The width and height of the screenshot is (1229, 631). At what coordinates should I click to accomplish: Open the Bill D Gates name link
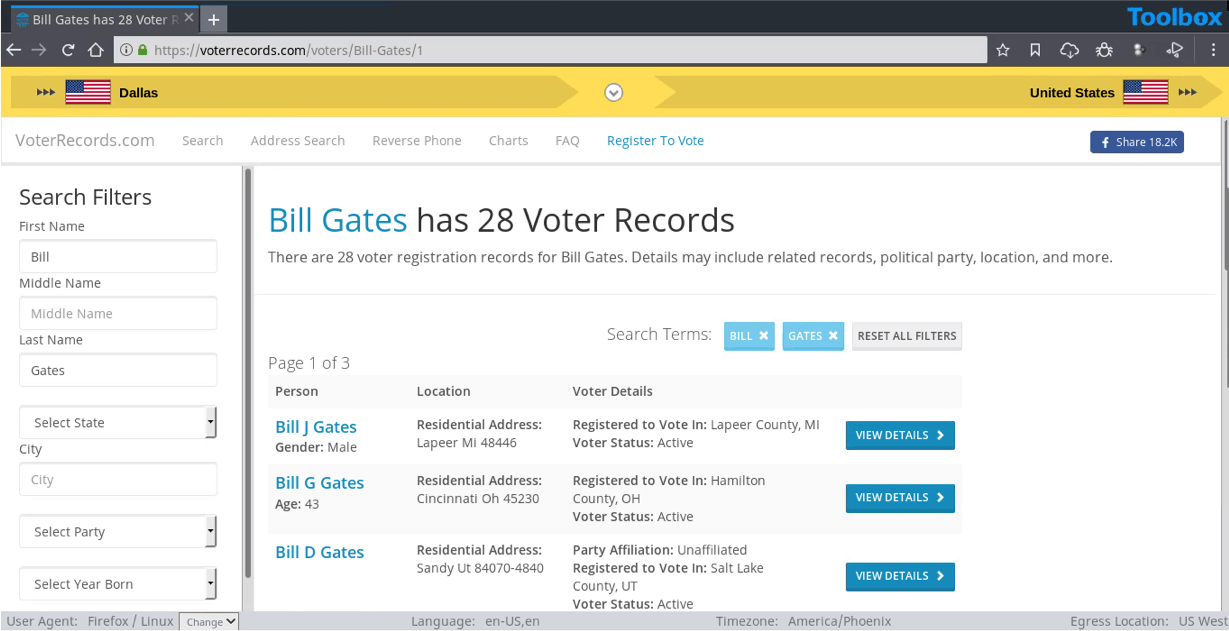coord(320,552)
